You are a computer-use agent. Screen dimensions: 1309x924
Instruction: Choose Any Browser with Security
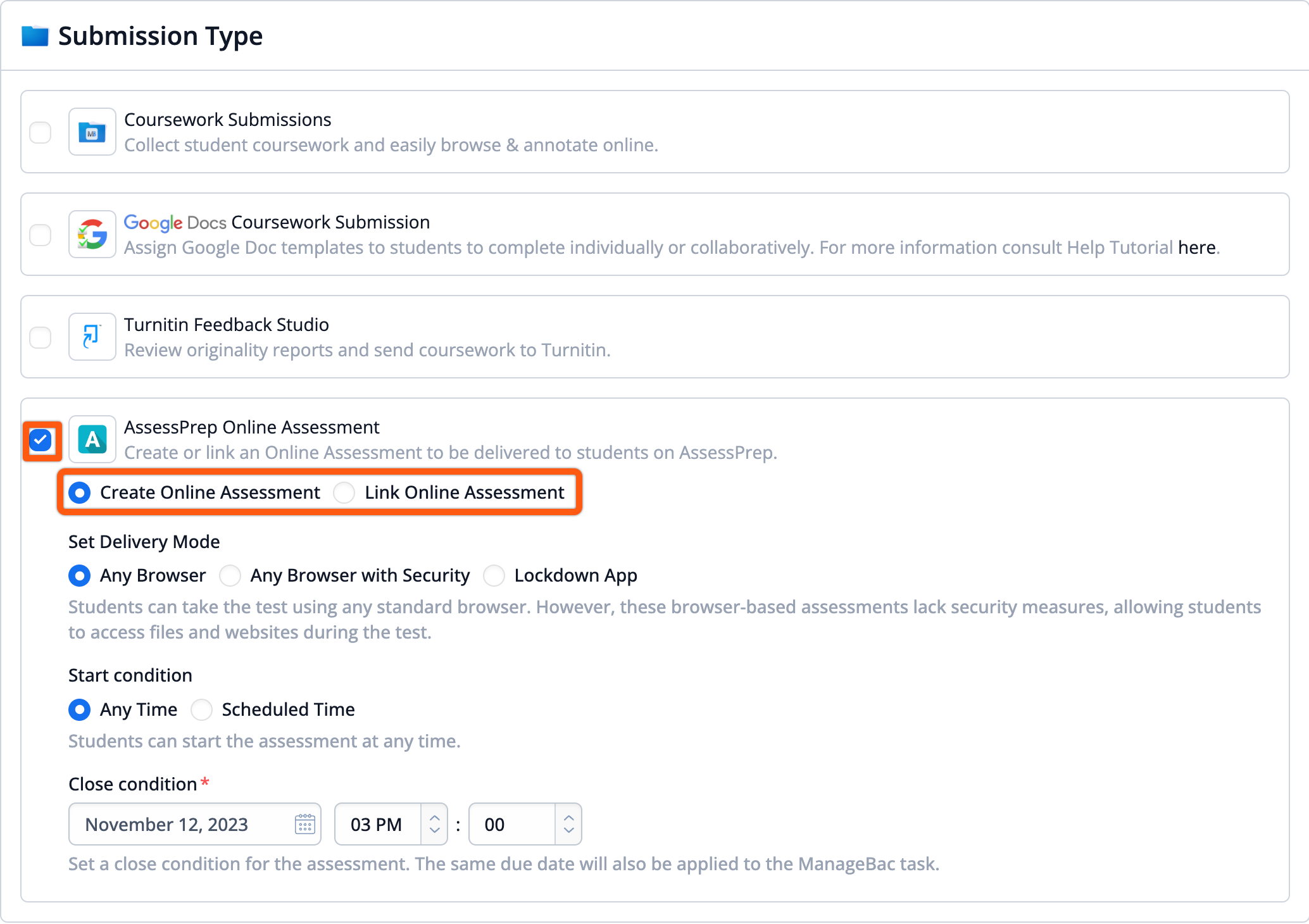pyautogui.click(x=230, y=575)
